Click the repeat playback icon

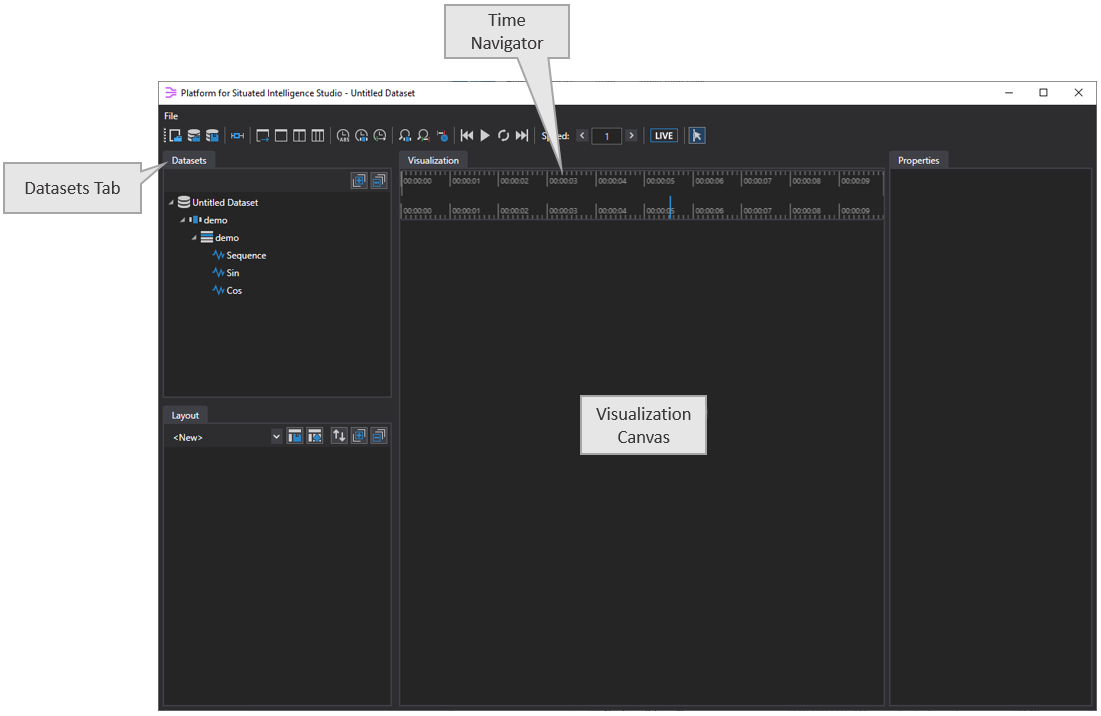503,135
